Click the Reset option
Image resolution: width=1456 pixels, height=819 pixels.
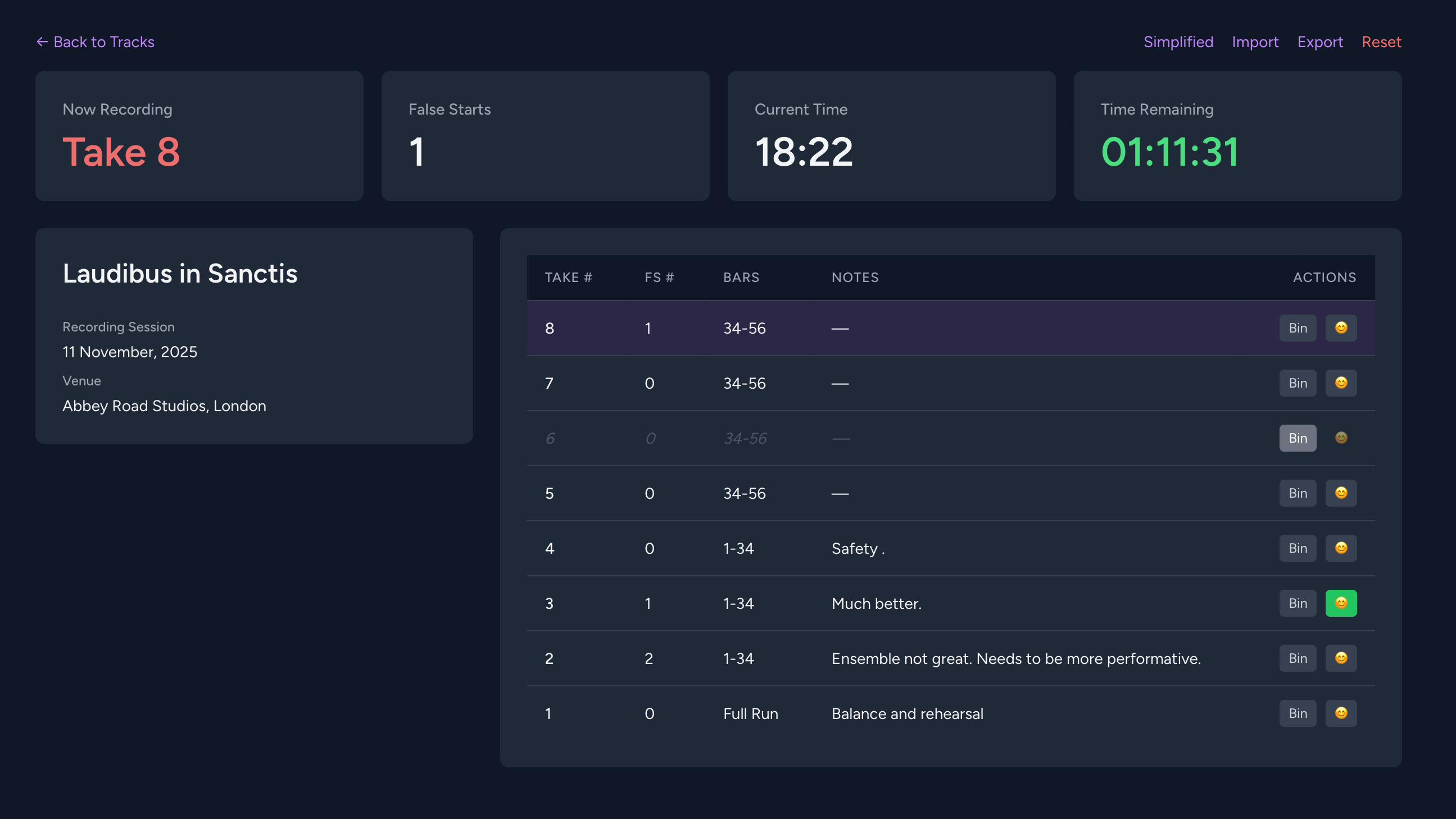(x=1381, y=41)
